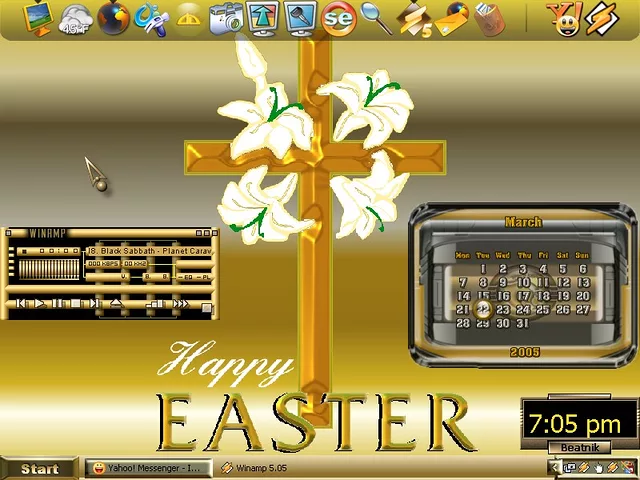The image size is (640, 480).
Task: Click Winamp balance slider marked B.
Action: point(156,277)
